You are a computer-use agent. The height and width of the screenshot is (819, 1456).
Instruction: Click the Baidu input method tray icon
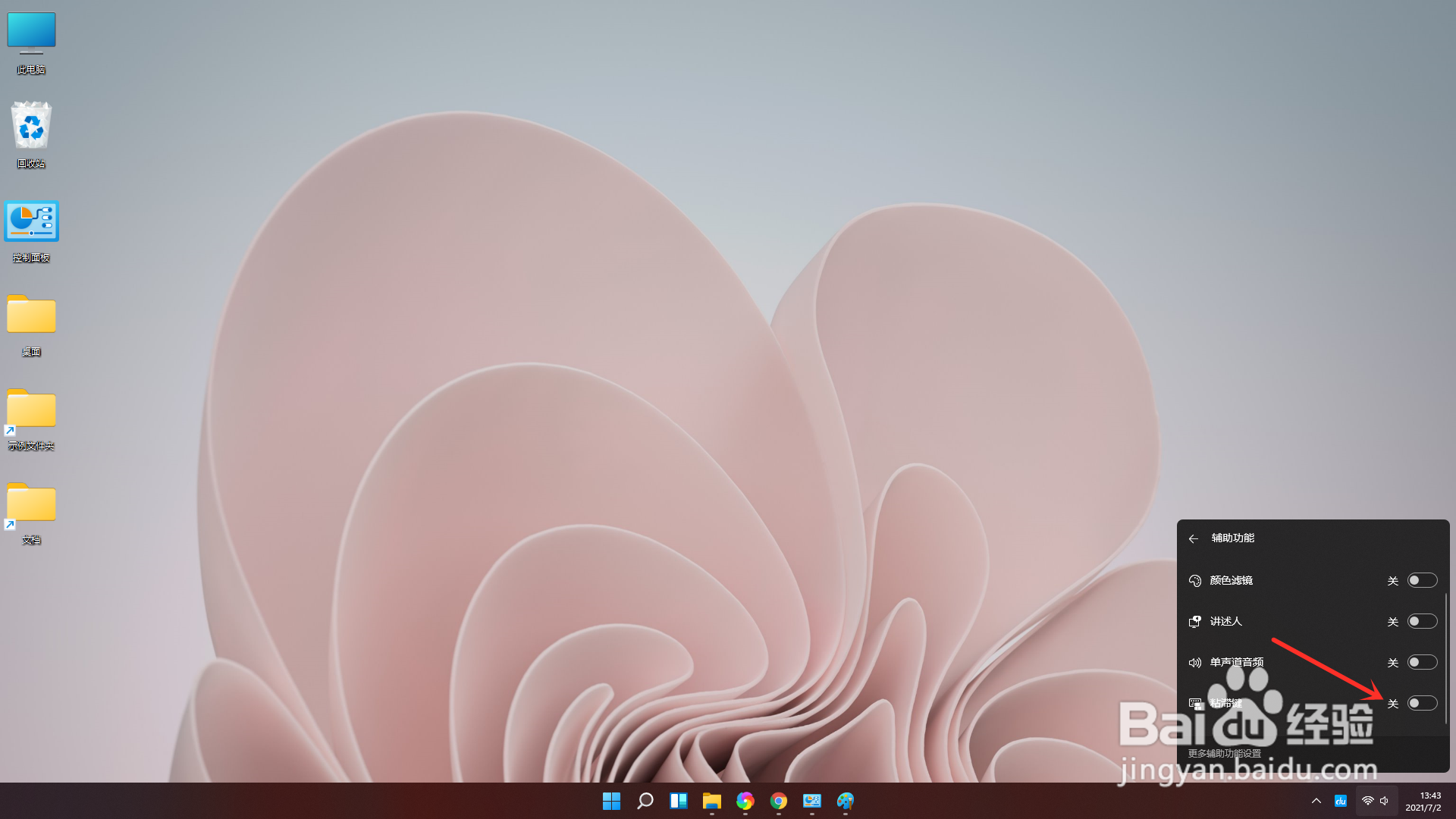[x=1340, y=801]
